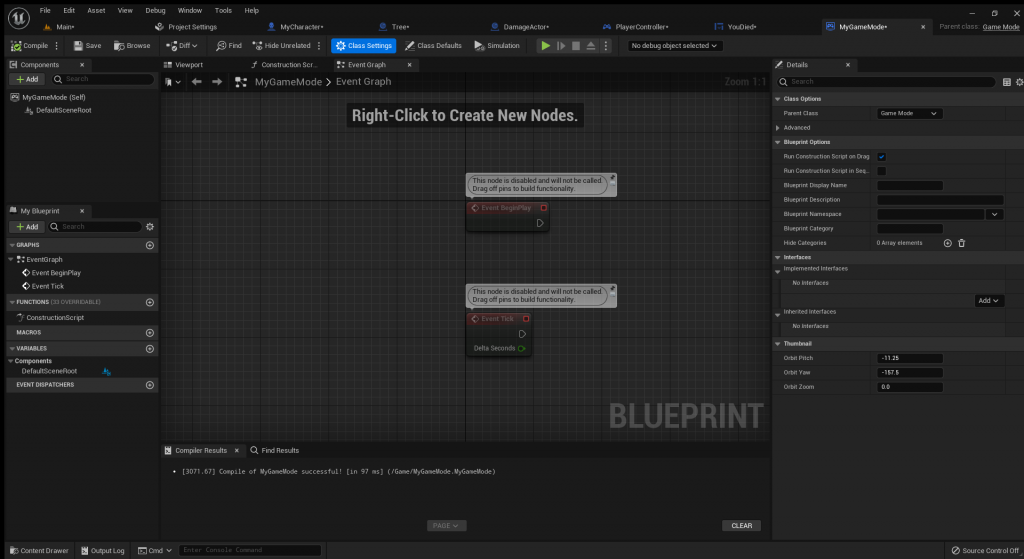The image size is (1024, 559).
Task: Collapse the Thumbnail section
Action: coord(777,343)
